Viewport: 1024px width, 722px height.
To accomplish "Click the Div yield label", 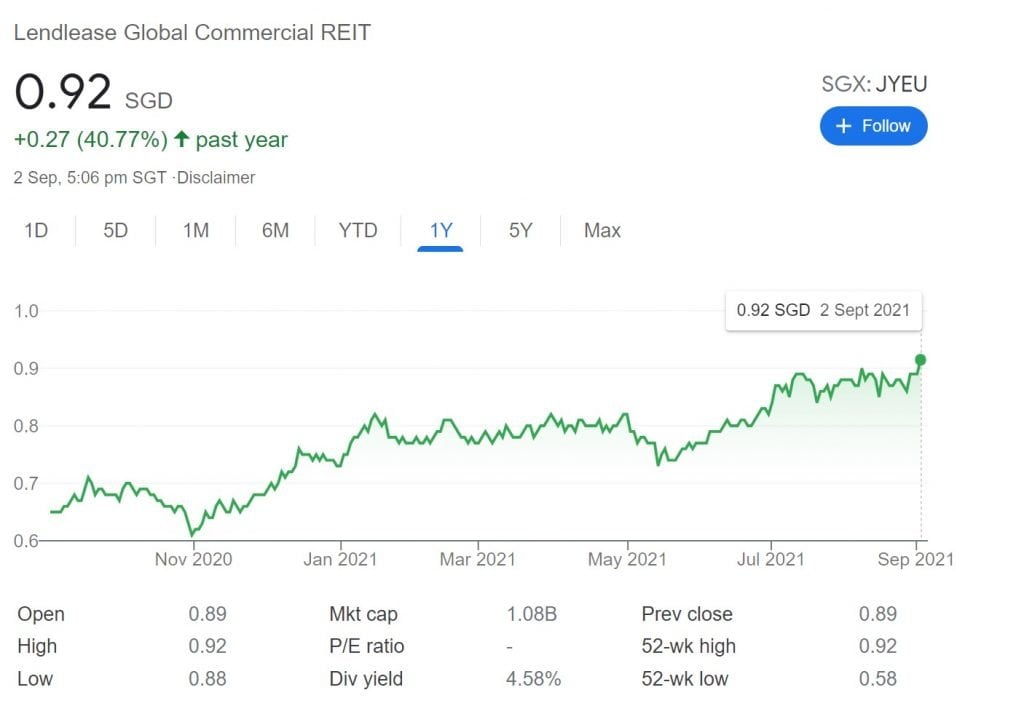I will point(366,678).
